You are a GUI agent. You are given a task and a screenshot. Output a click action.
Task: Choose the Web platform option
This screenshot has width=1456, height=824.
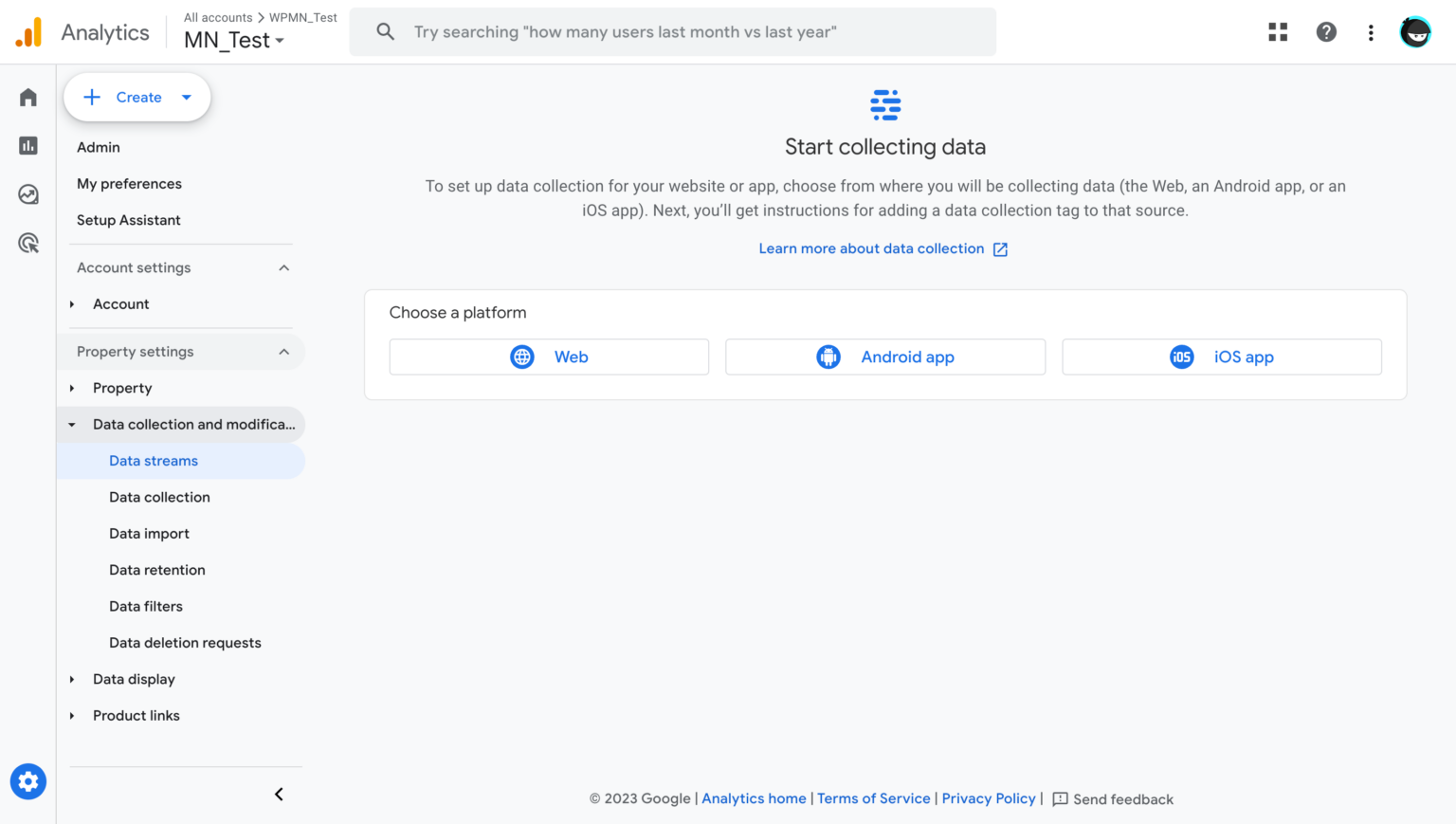click(x=549, y=357)
